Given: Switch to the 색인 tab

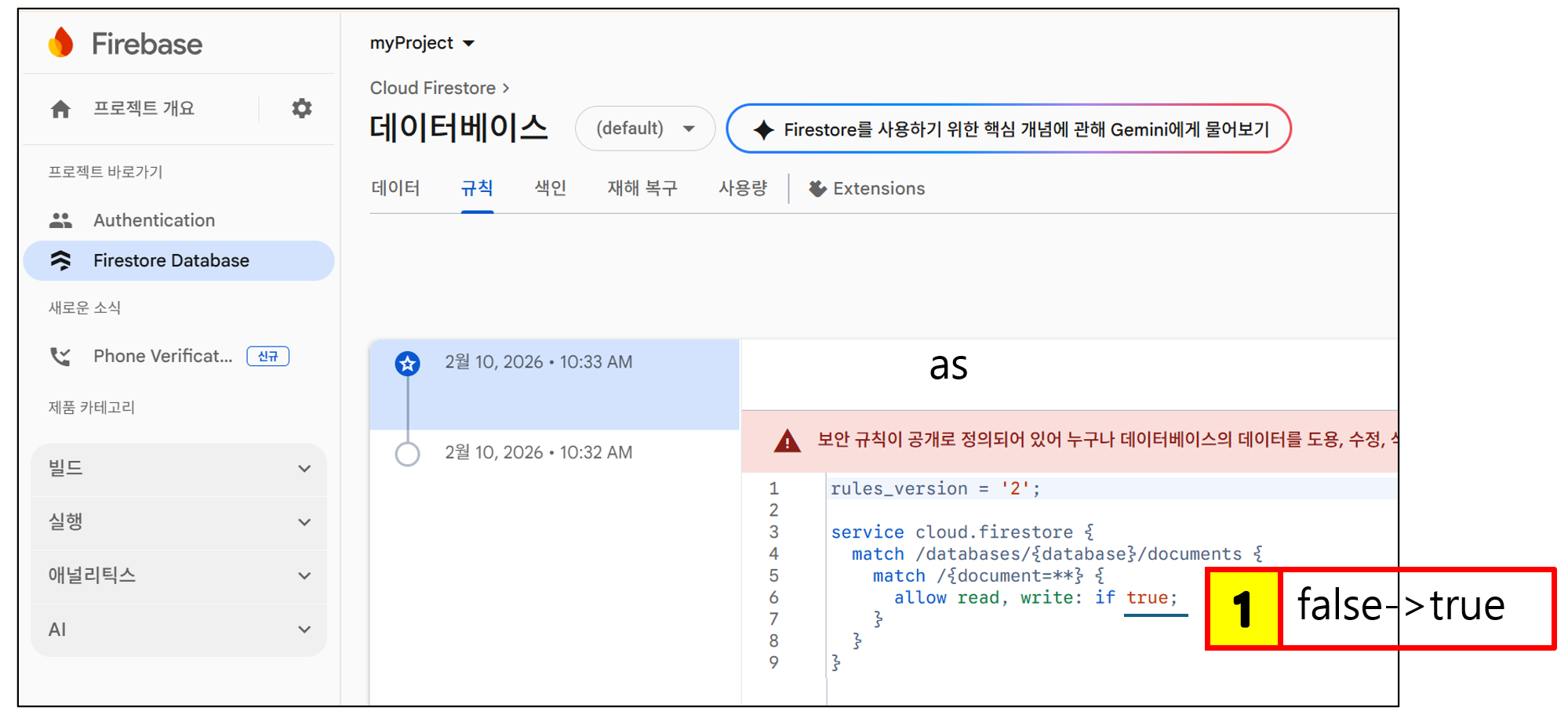Looking at the screenshot, I should 550,188.
